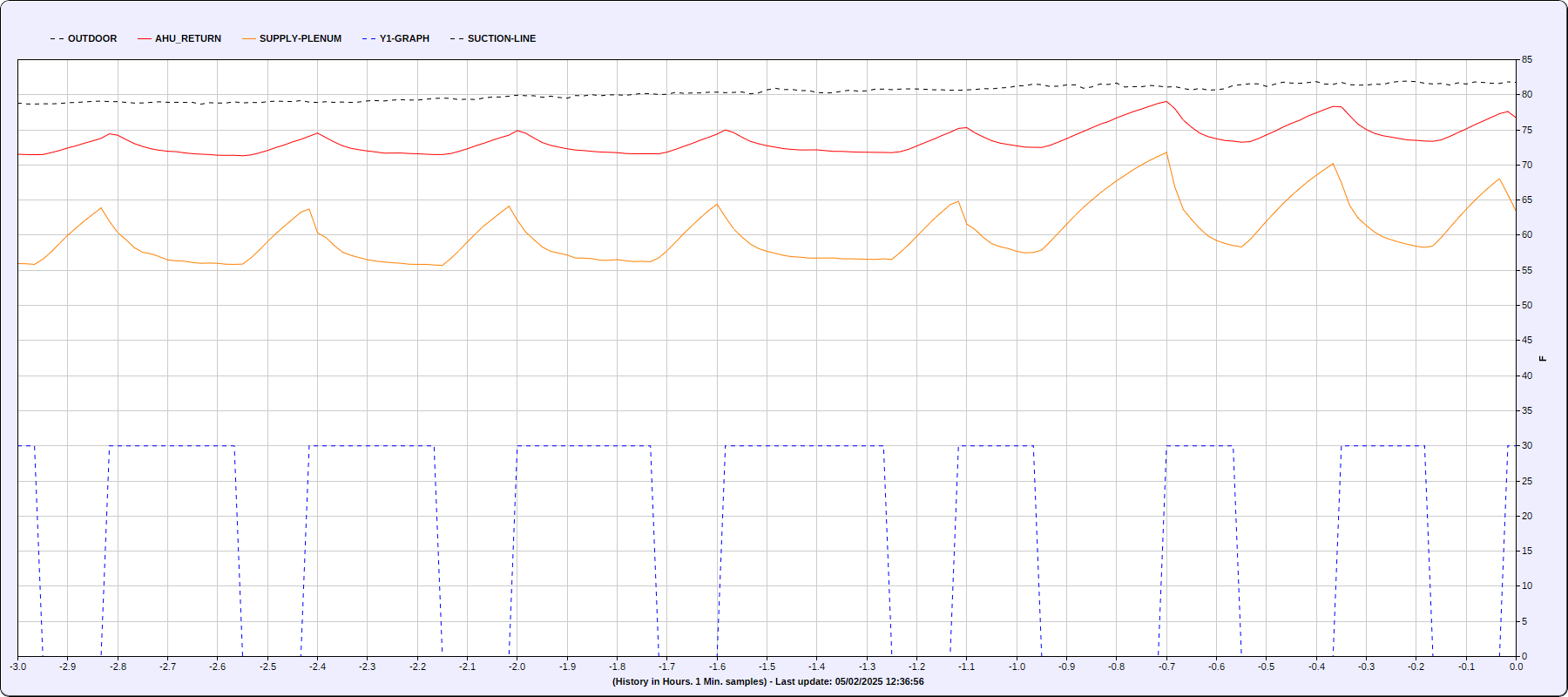Click the -2.5 hour axis label
This screenshot has height=697, width=1568.
click(x=267, y=667)
